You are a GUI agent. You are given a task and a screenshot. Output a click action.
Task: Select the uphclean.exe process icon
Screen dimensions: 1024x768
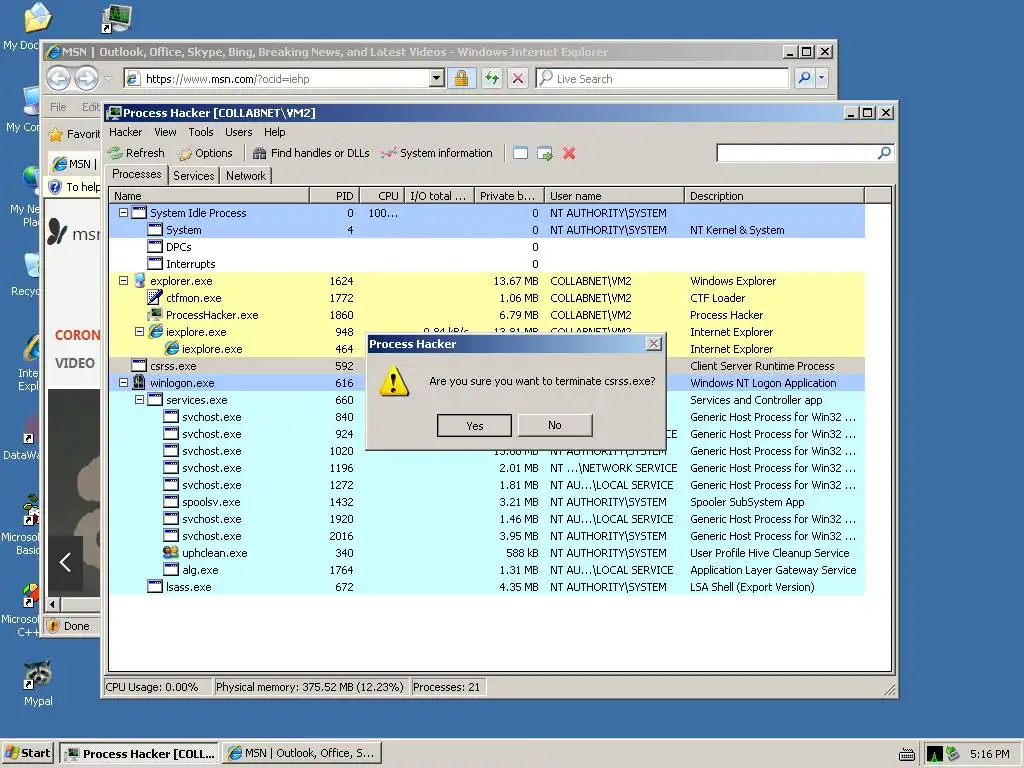170,552
